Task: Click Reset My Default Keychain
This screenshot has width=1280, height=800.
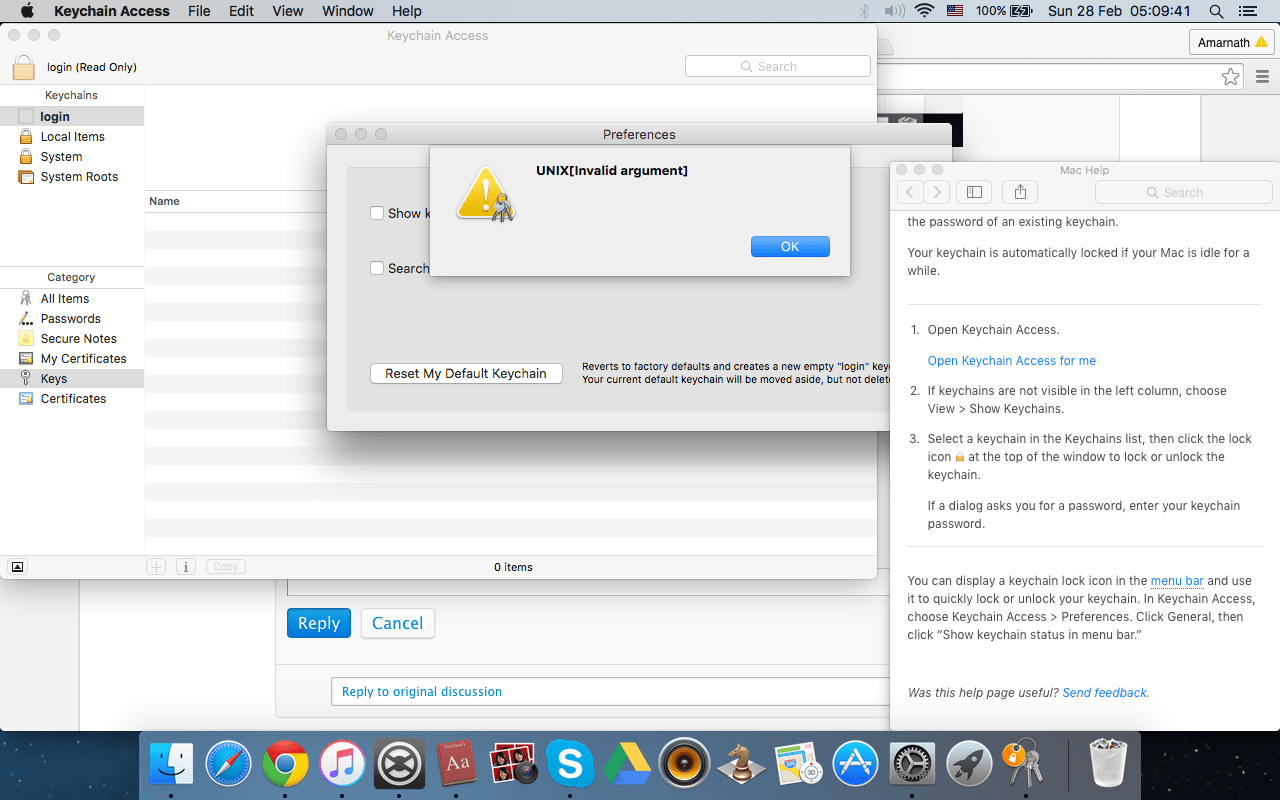Action: 466,373
